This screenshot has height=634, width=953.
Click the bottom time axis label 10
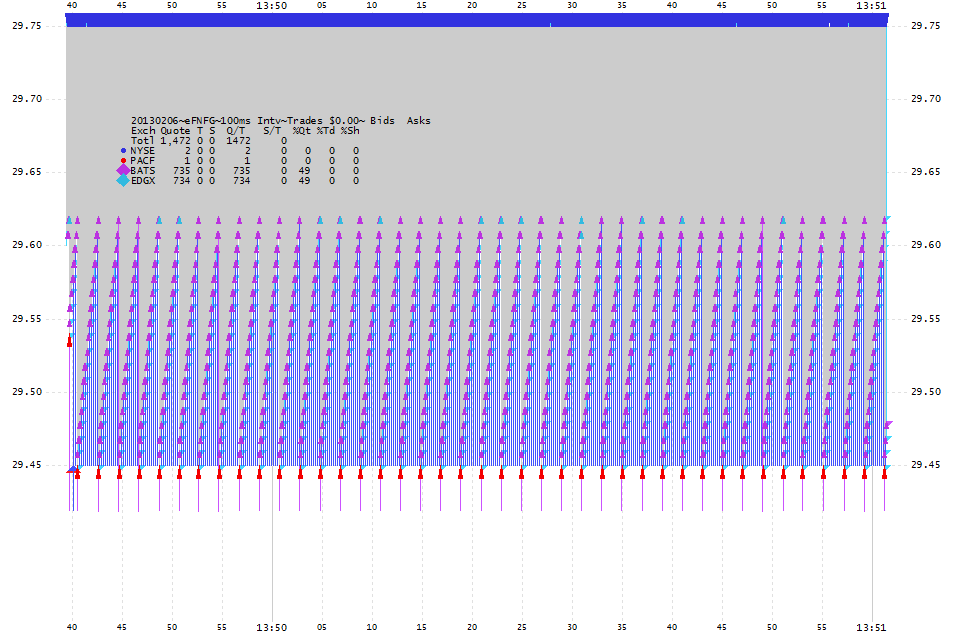click(x=371, y=627)
